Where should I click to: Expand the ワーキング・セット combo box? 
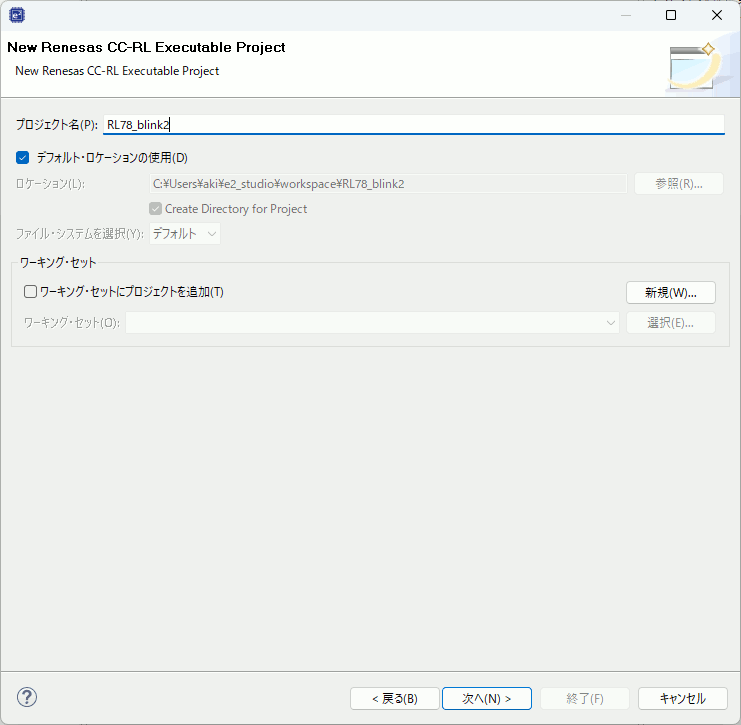pos(372,323)
